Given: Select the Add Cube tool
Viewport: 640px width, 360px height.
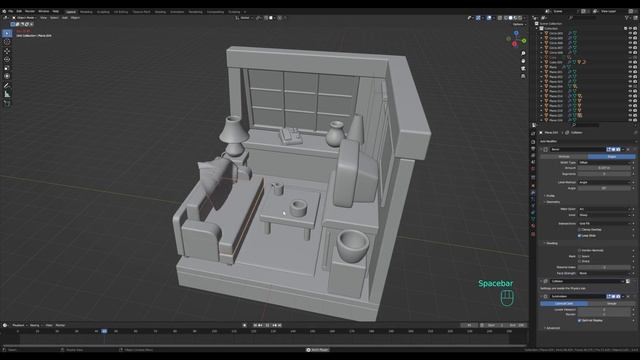Looking at the screenshot, I should (x=7, y=104).
